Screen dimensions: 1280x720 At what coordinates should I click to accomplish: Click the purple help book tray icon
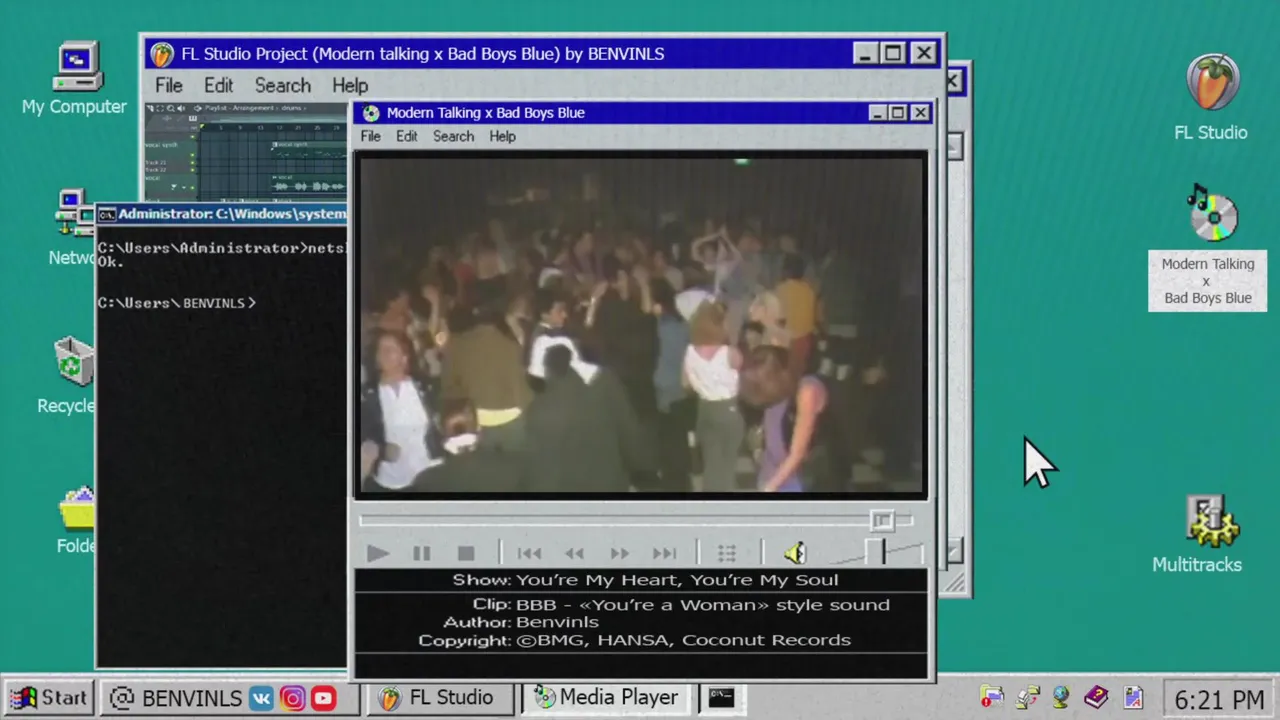point(1096,697)
